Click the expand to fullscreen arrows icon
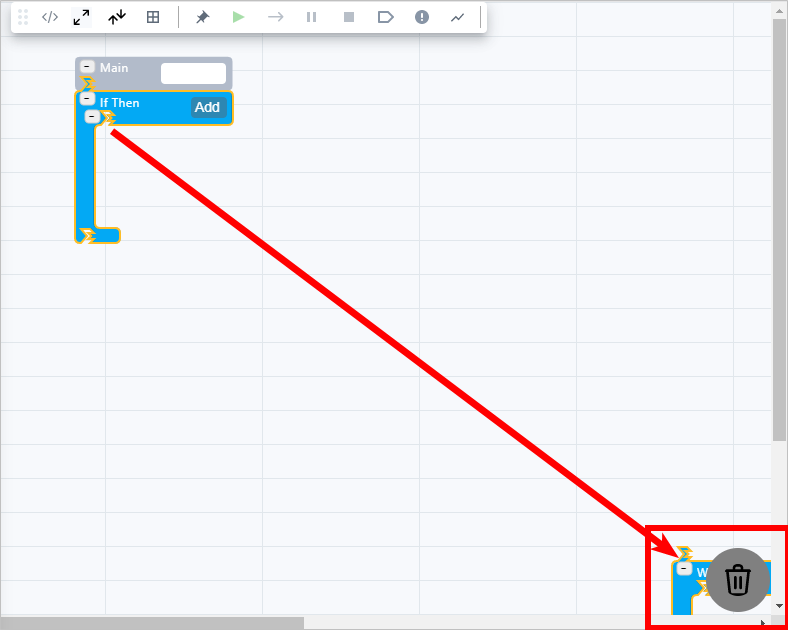The width and height of the screenshot is (788, 630). 82,17
